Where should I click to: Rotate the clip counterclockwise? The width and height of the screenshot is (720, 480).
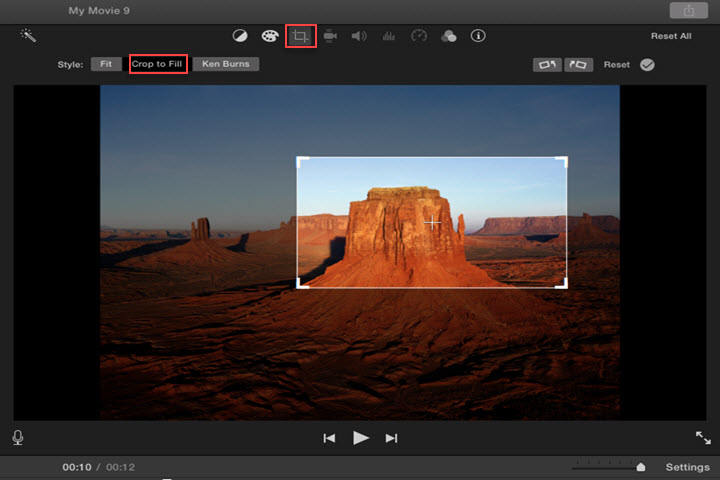[x=547, y=65]
